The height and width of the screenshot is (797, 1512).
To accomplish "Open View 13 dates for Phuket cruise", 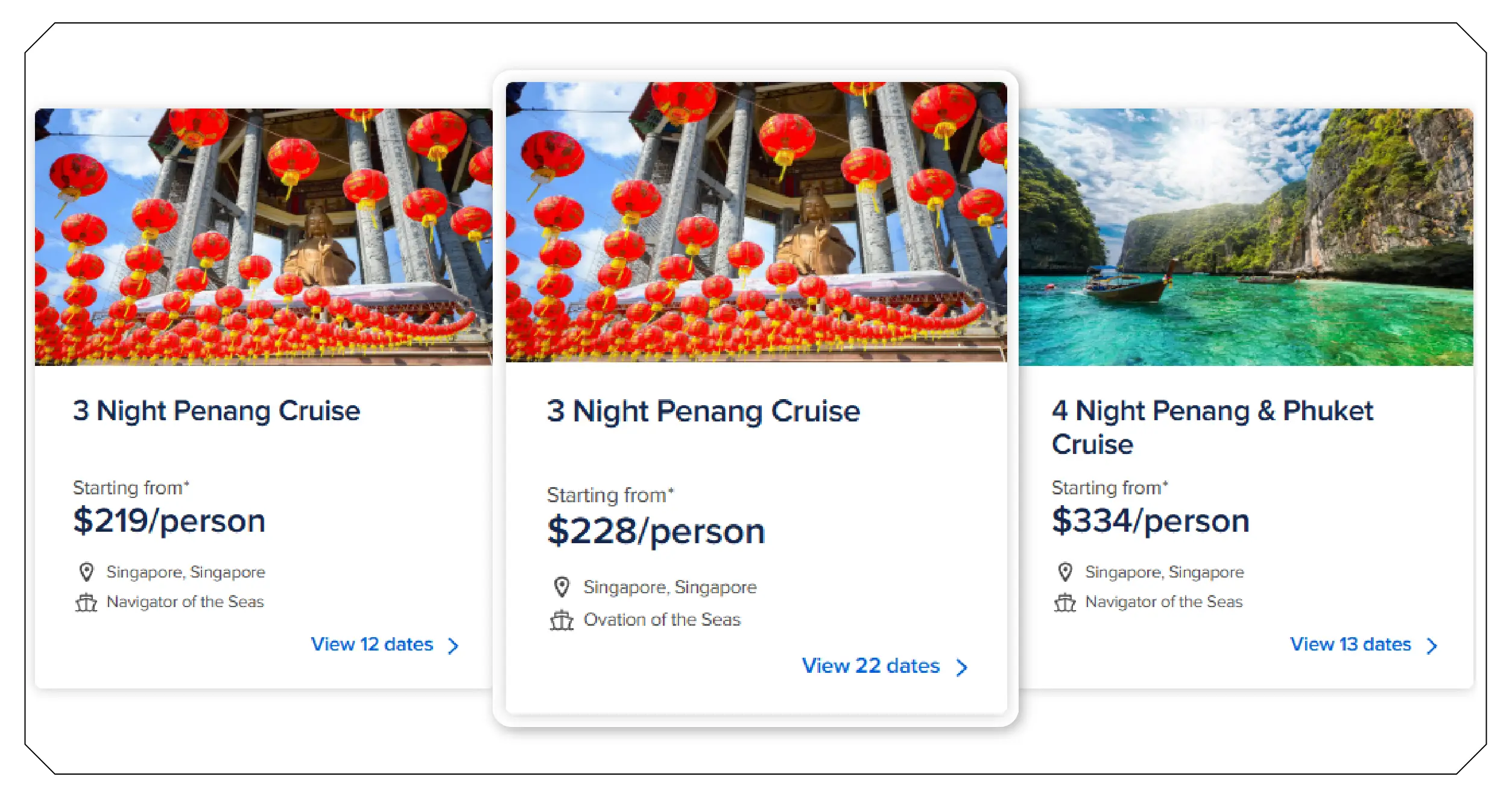I will pyautogui.click(x=1349, y=644).
